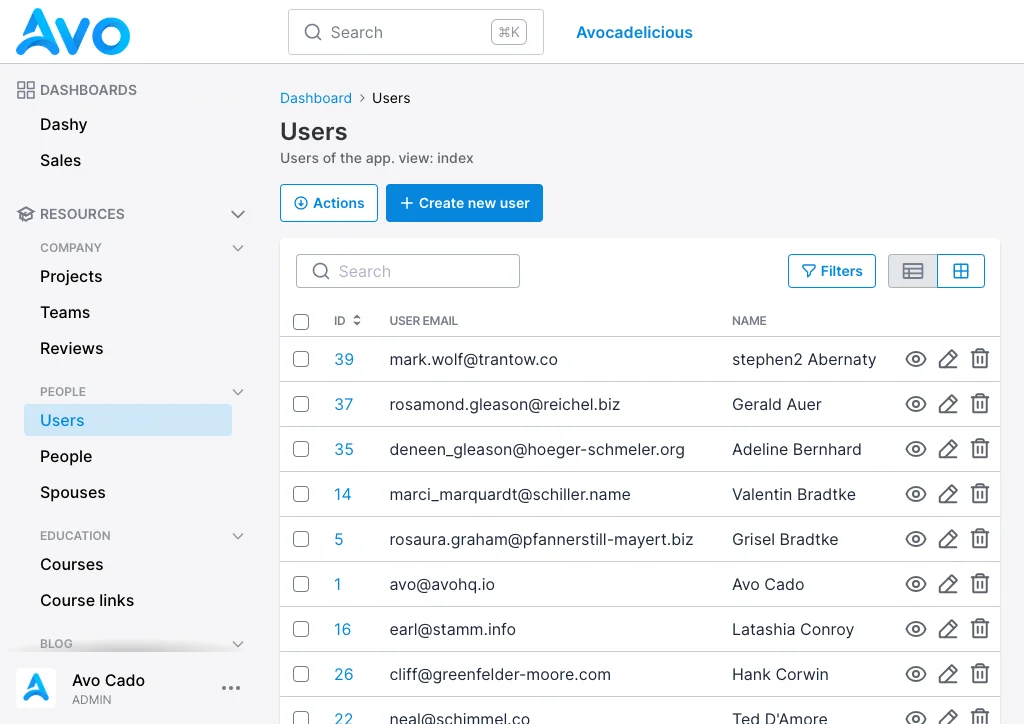Delete Avo Cado row with trash icon

click(x=980, y=584)
